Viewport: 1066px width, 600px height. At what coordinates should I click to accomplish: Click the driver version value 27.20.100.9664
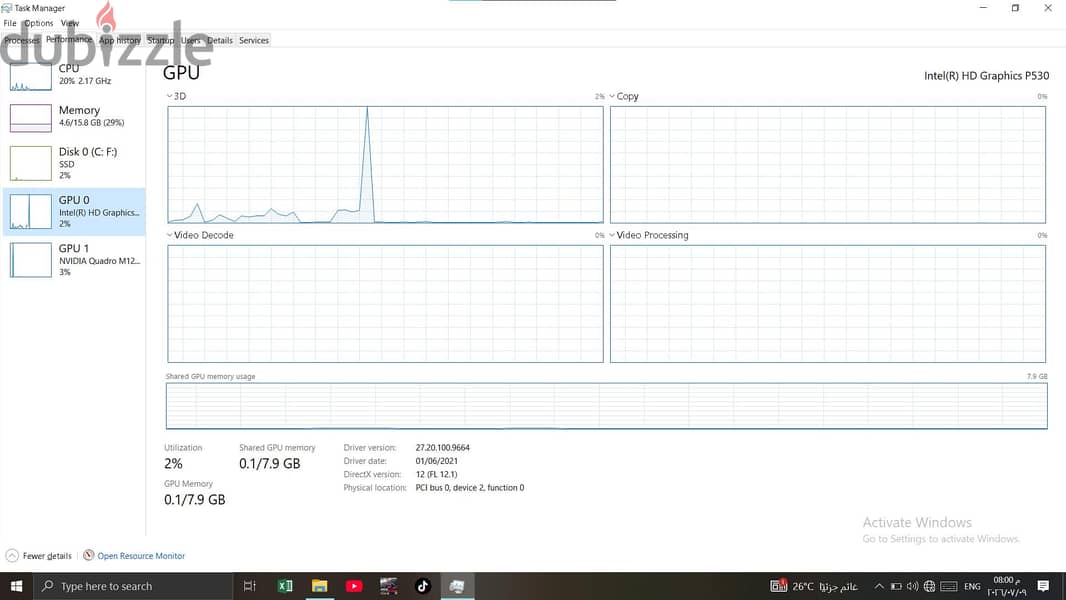443,448
